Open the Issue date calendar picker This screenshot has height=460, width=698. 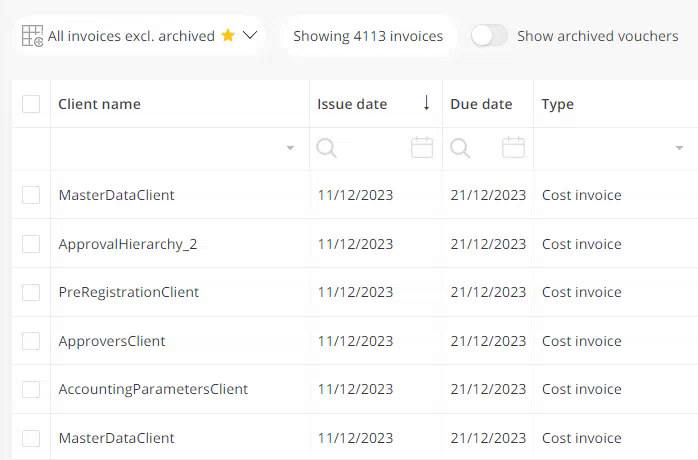422,148
